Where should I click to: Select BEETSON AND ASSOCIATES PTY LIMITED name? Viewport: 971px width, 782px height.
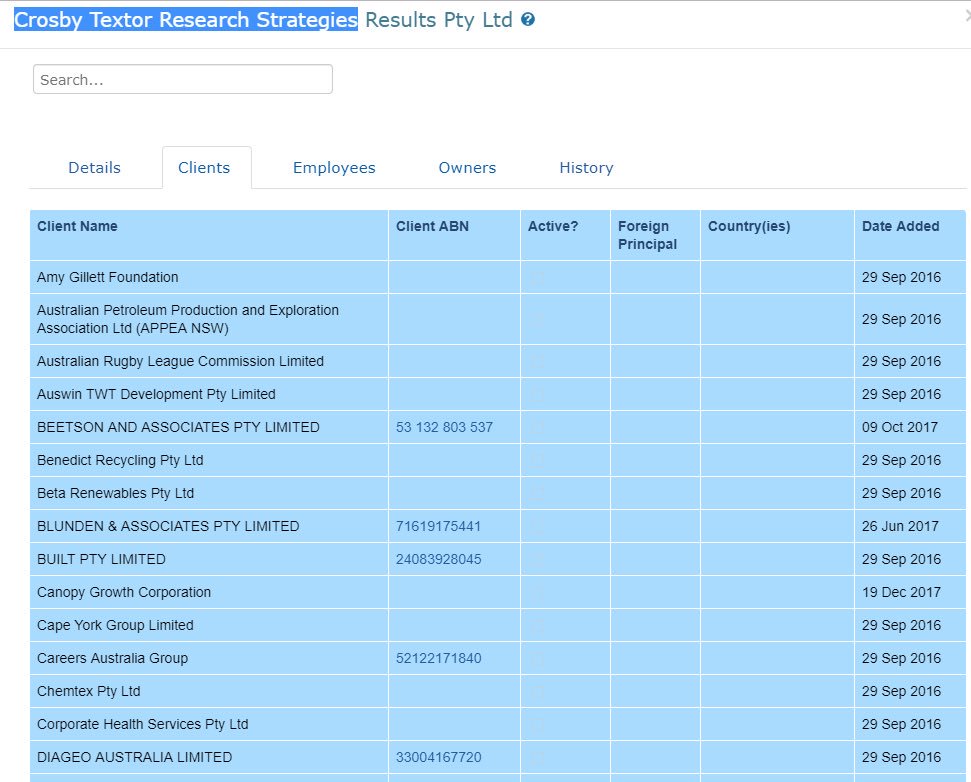pos(178,427)
